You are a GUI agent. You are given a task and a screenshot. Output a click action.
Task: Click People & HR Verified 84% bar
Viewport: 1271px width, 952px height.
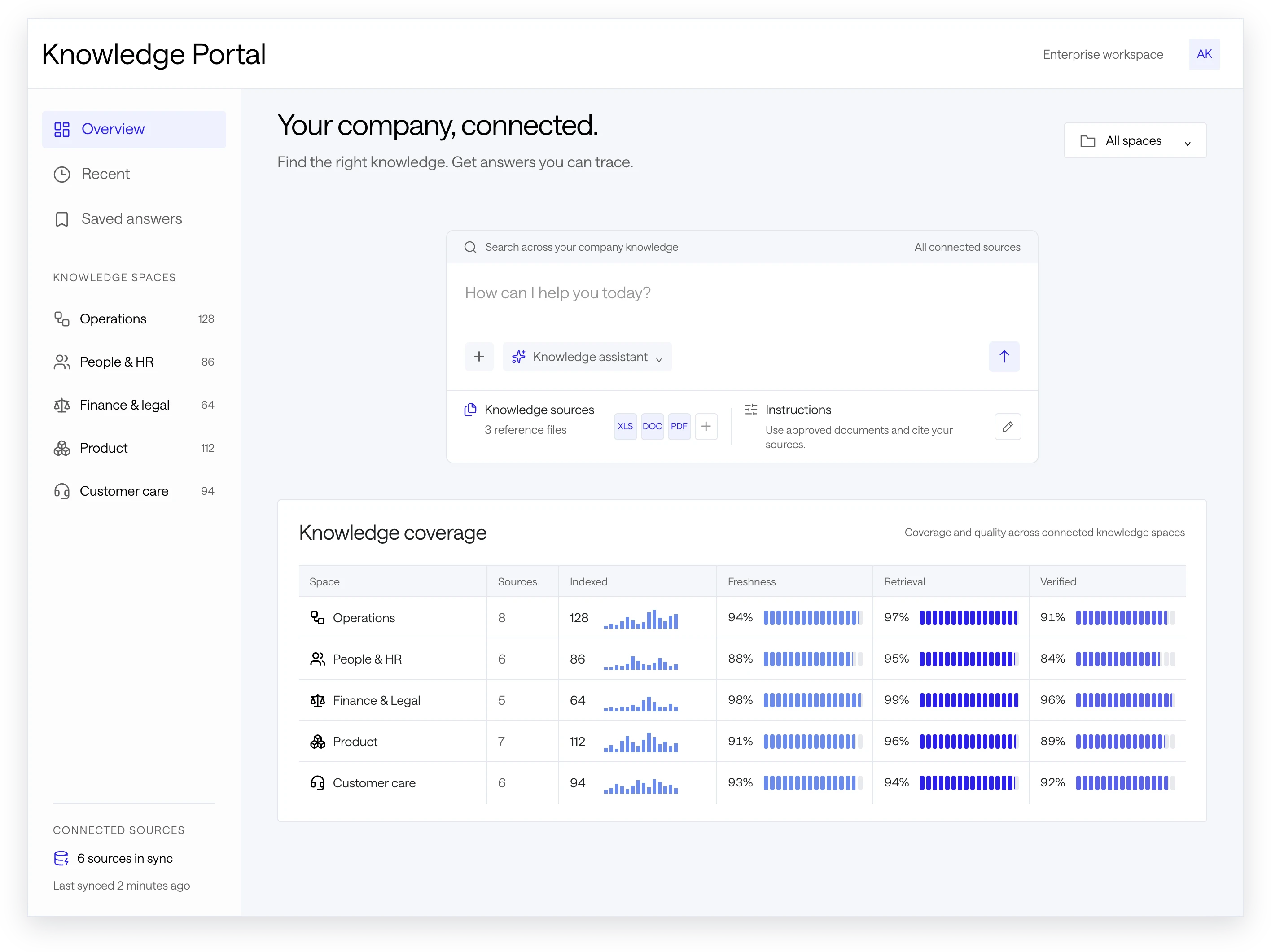[x=1125, y=659]
